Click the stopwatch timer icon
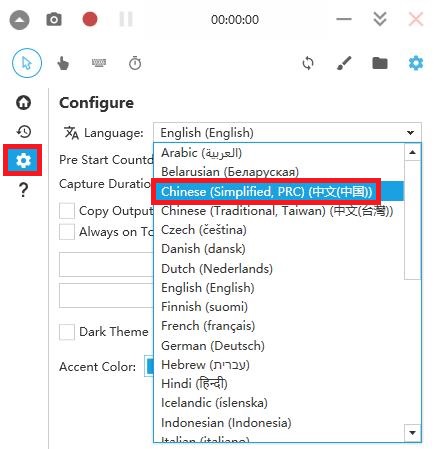Screen dimensions: 436x449 click(x=135, y=63)
